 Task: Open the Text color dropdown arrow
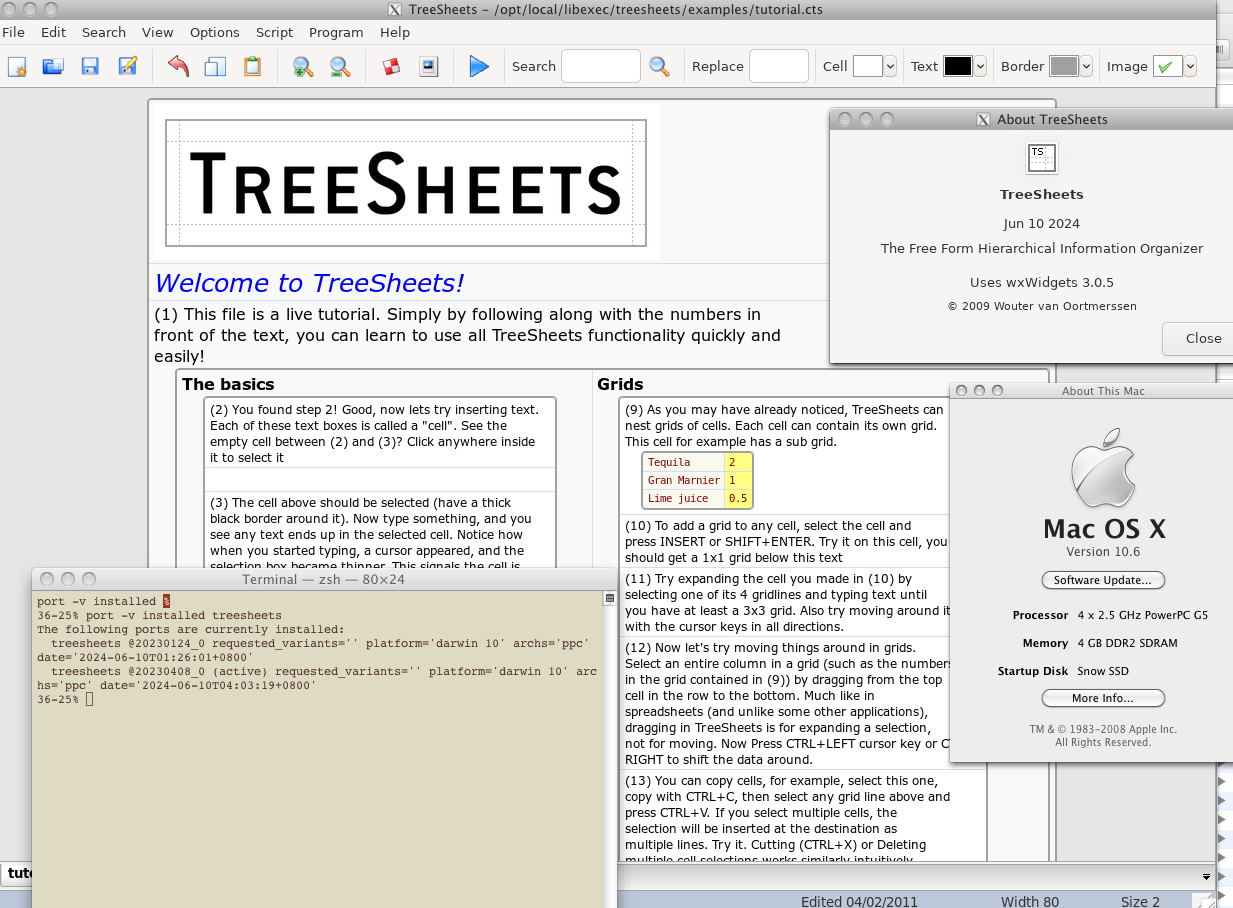tap(980, 66)
